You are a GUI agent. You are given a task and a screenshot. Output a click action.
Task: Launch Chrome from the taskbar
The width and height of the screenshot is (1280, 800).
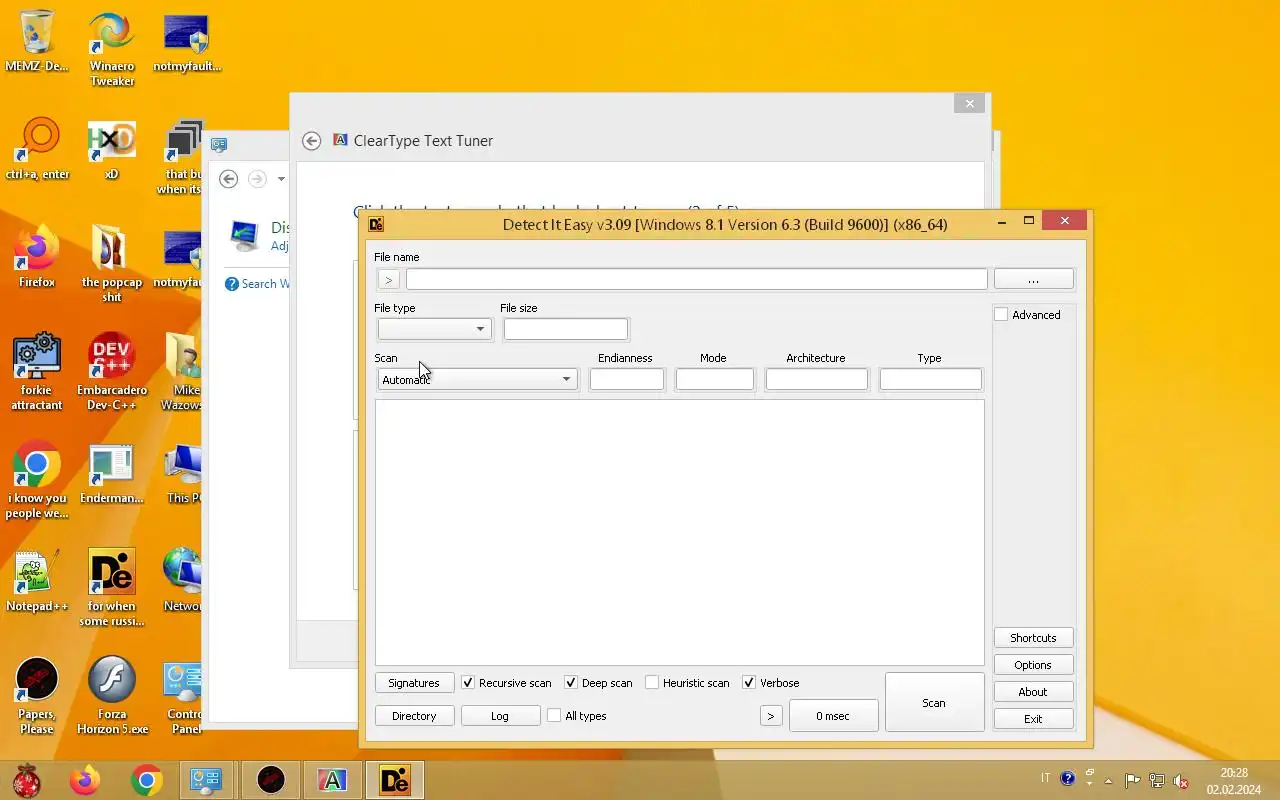click(147, 780)
